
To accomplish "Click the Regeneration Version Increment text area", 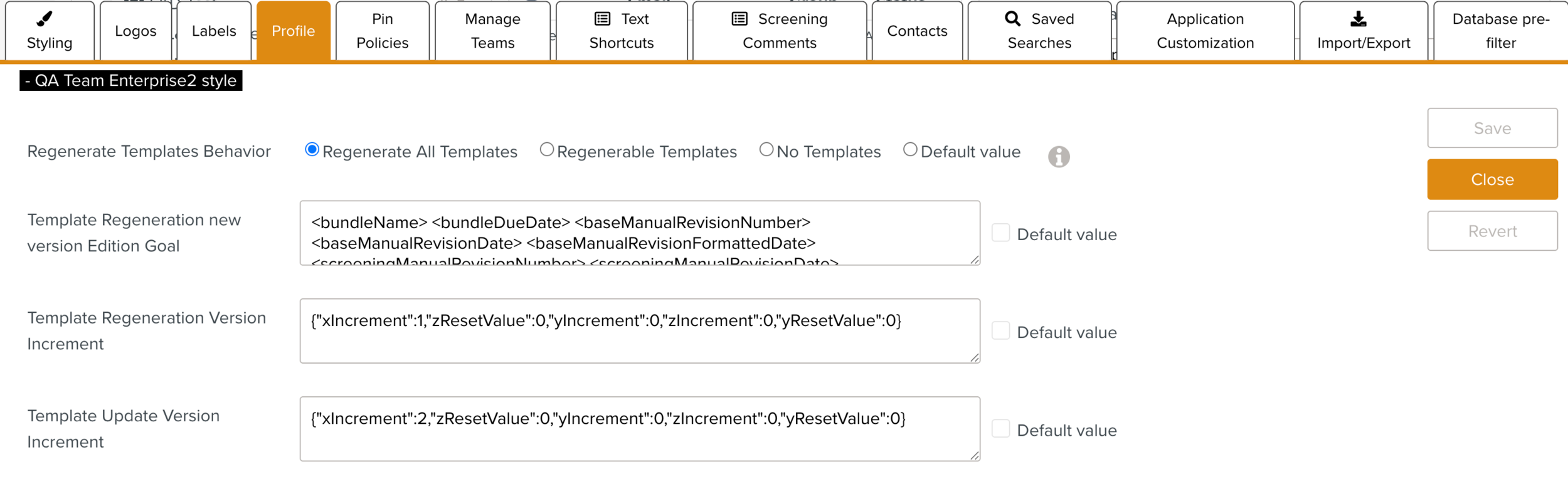I will (640, 331).
